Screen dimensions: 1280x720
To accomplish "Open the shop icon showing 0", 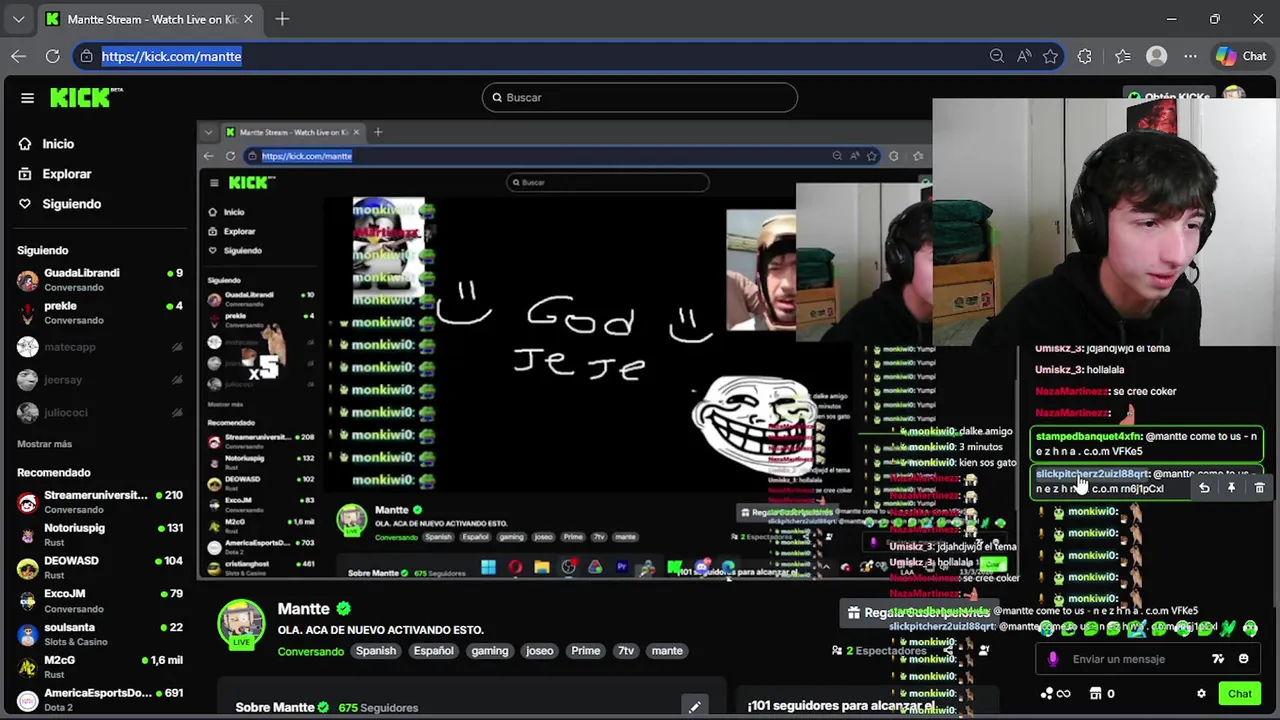I will [x=1102, y=694].
